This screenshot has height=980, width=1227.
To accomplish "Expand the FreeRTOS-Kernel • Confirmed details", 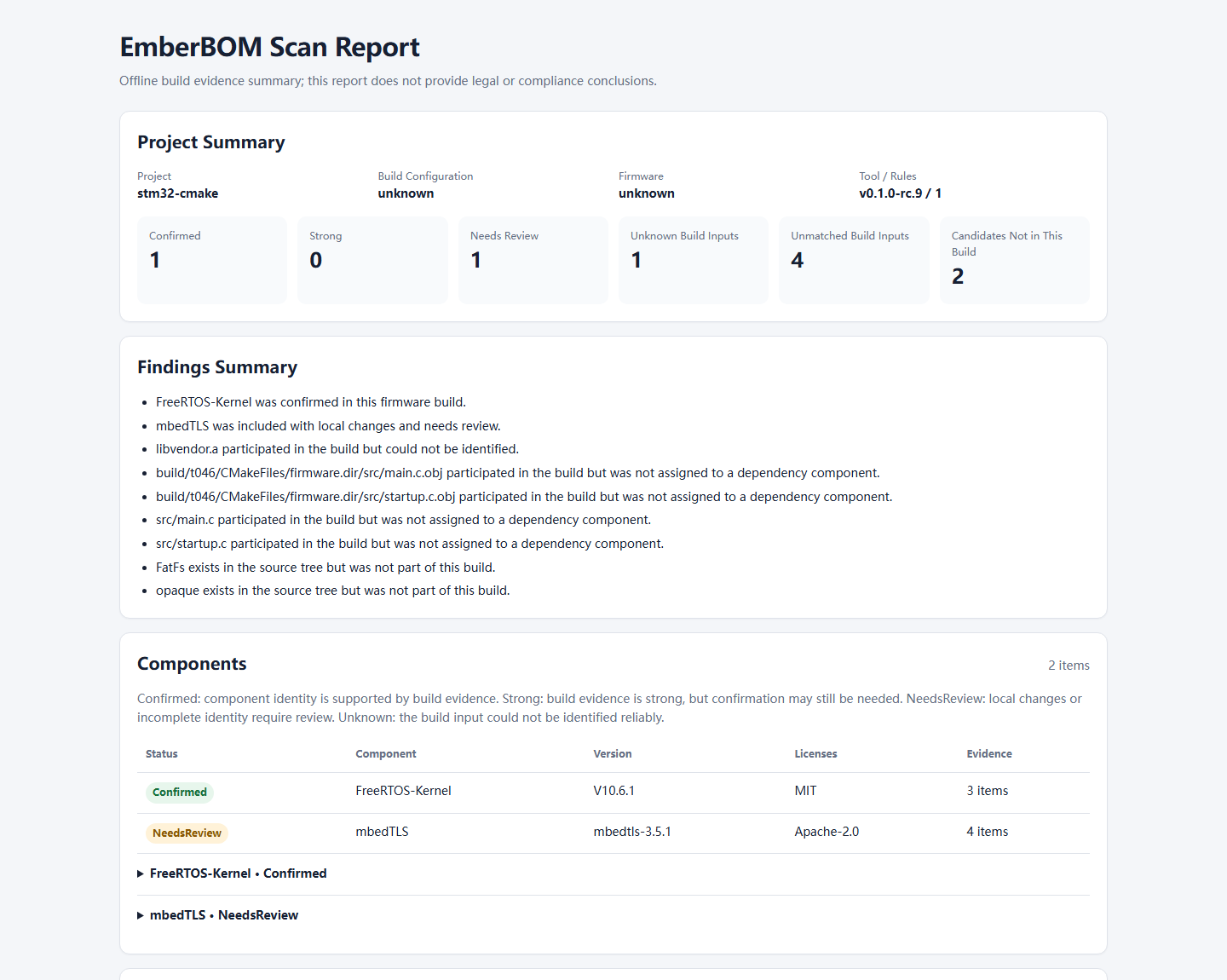I will click(x=232, y=873).
